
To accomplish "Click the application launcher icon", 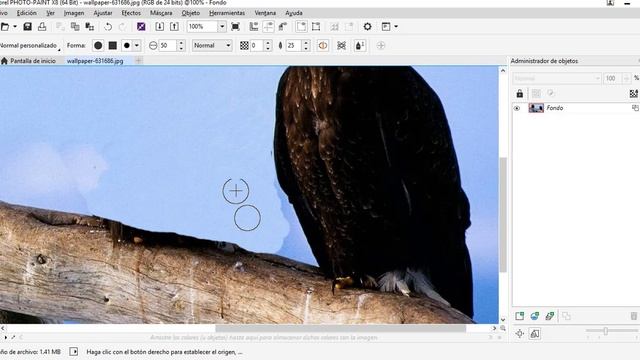I will pos(386,27).
